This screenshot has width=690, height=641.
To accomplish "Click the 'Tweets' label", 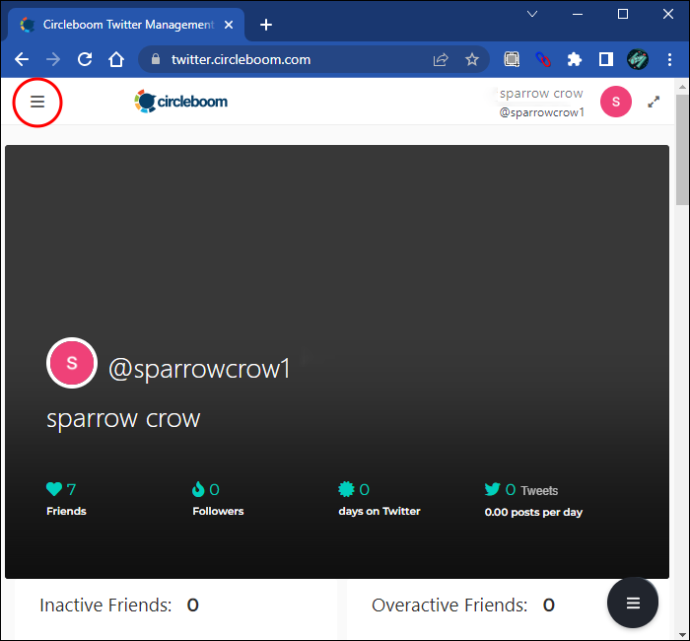I will tap(539, 490).
